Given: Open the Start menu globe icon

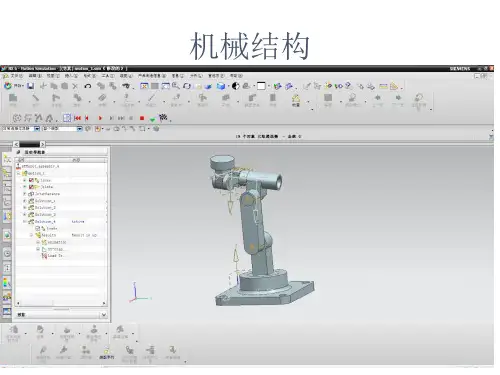Looking at the screenshot, I should [x=7, y=86].
